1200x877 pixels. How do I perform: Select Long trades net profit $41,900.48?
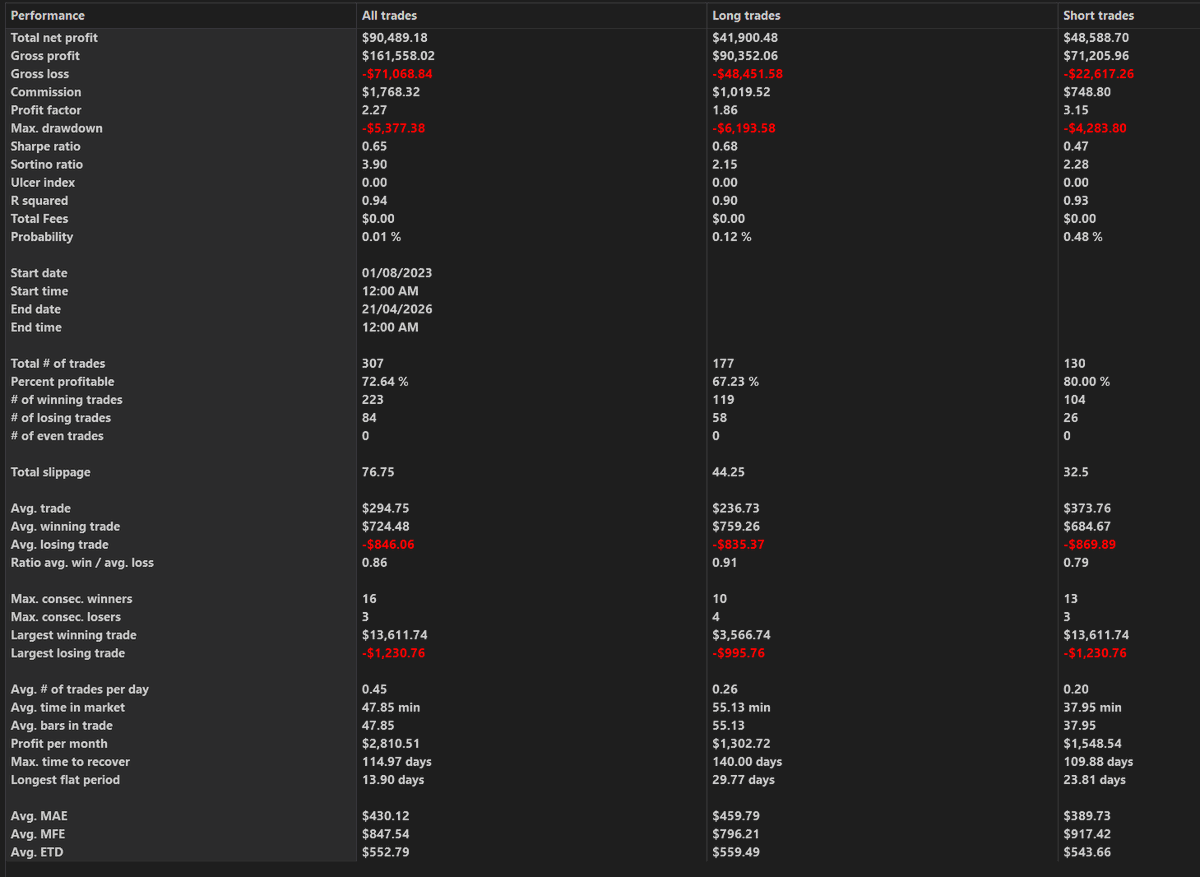(744, 38)
